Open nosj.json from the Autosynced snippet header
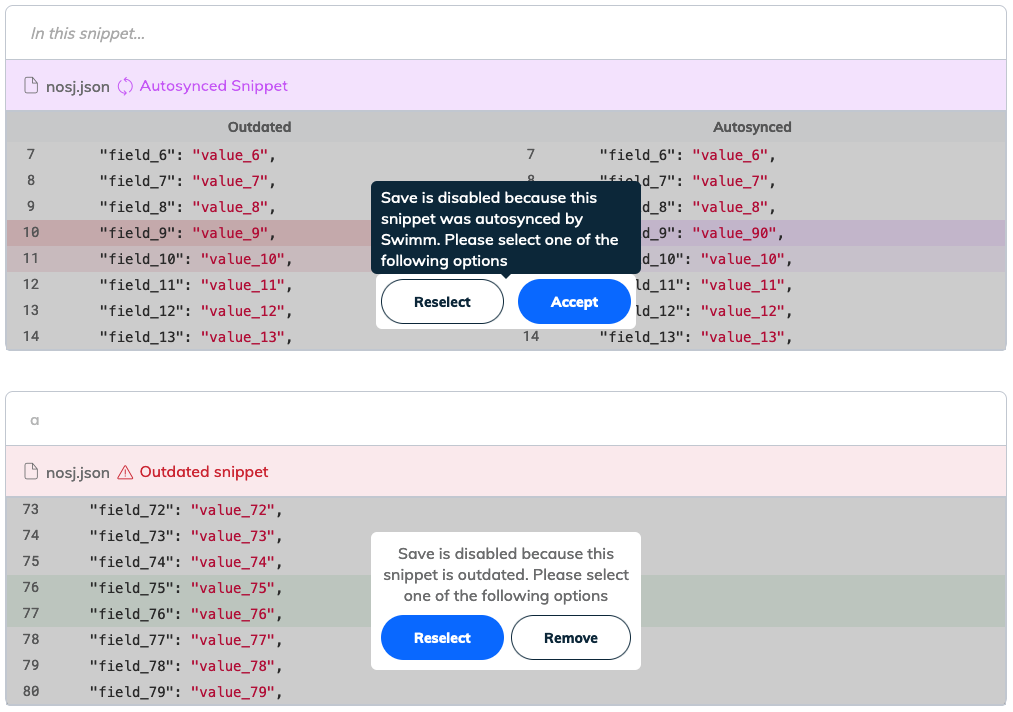Image resolution: width=1013 pixels, height=712 pixels. [x=78, y=86]
